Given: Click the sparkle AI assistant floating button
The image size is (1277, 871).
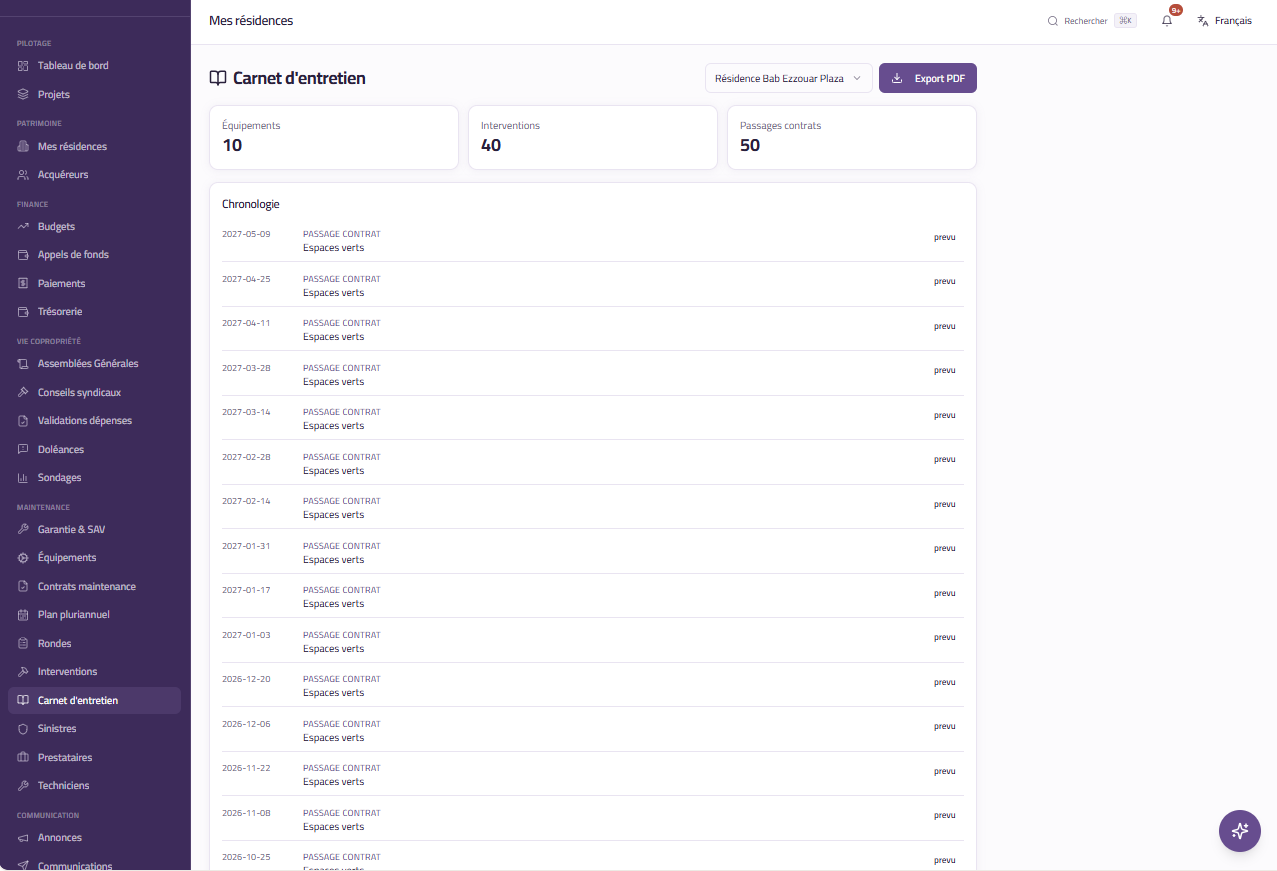Looking at the screenshot, I should click(1240, 830).
